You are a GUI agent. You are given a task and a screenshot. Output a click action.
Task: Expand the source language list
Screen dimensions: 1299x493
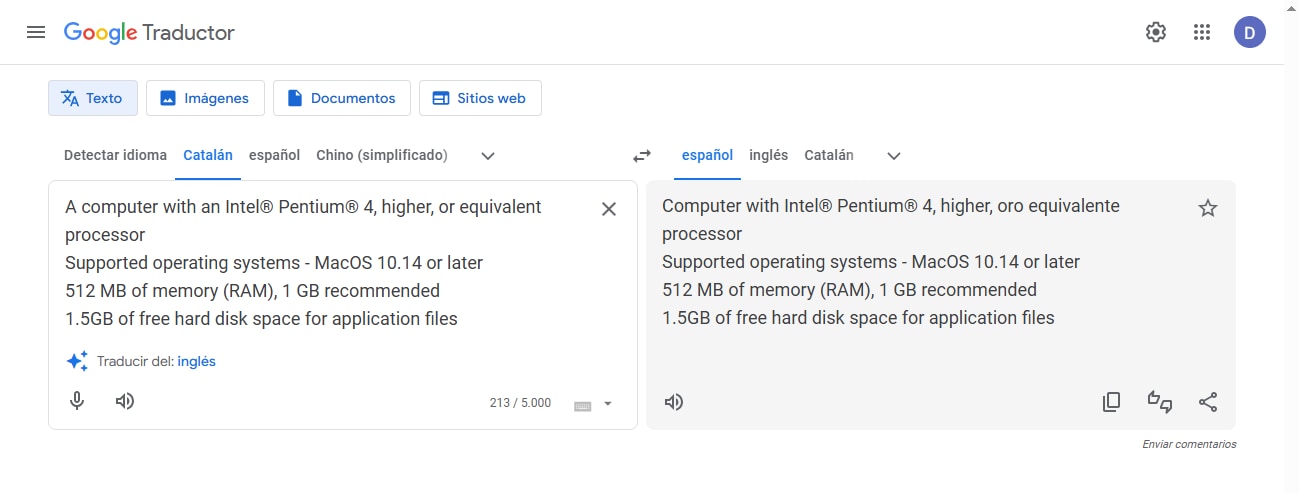pyautogui.click(x=488, y=156)
